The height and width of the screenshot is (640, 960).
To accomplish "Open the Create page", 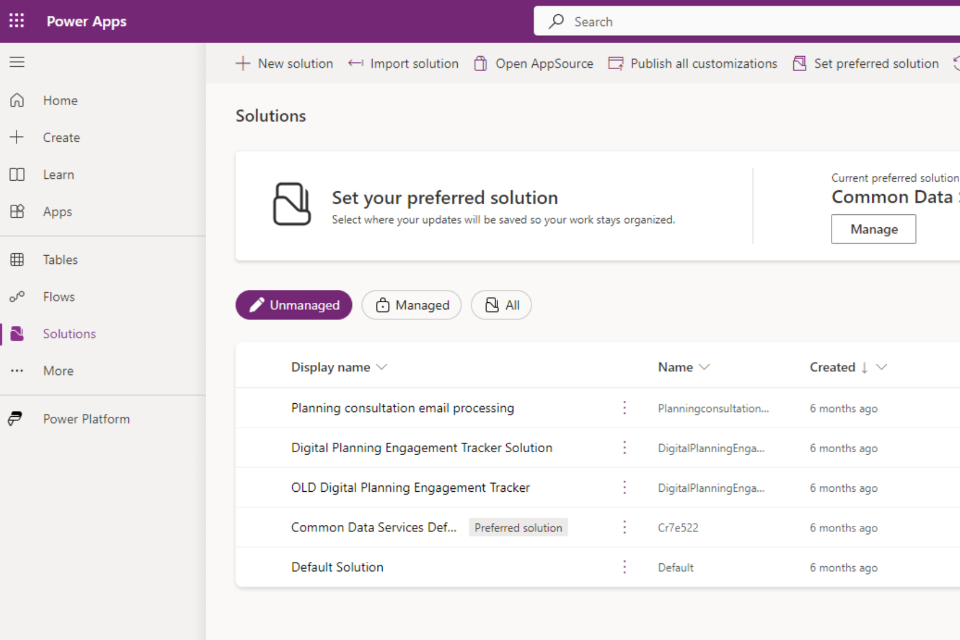I will click(x=61, y=137).
